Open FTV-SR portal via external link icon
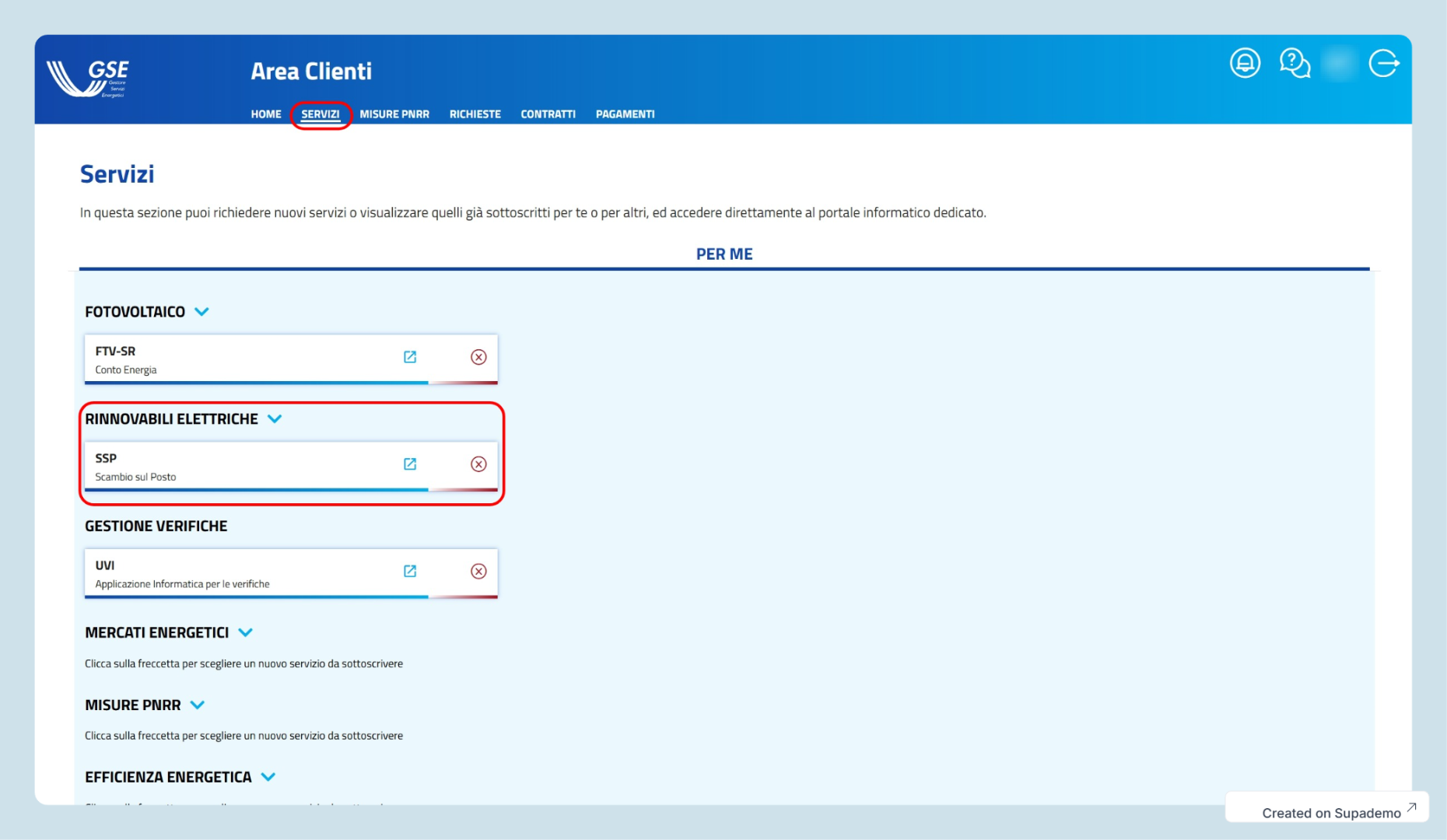This screenshot has height=840, width=1447. click(410, 357)
